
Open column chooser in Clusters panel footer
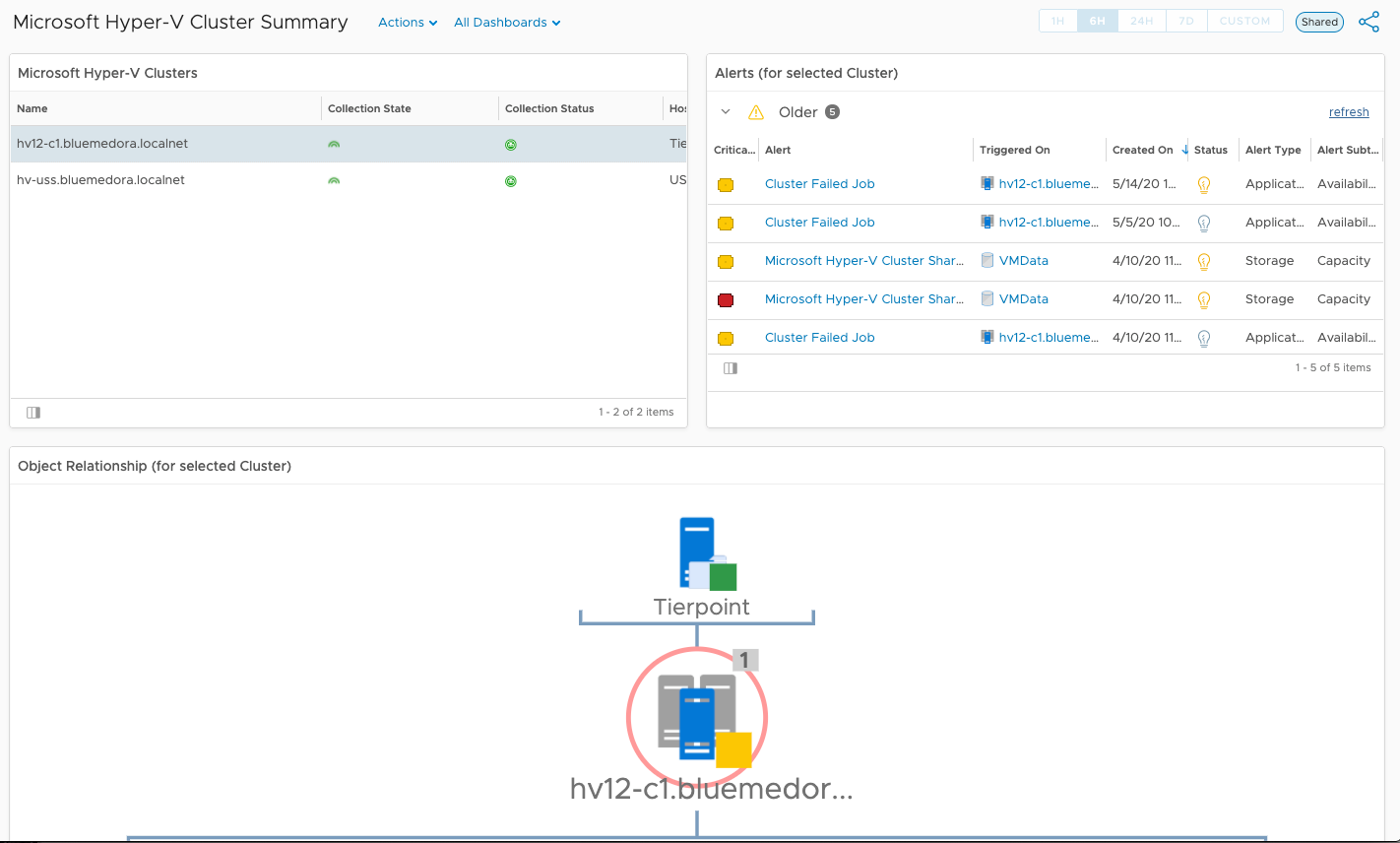click(x=33, y=413)
